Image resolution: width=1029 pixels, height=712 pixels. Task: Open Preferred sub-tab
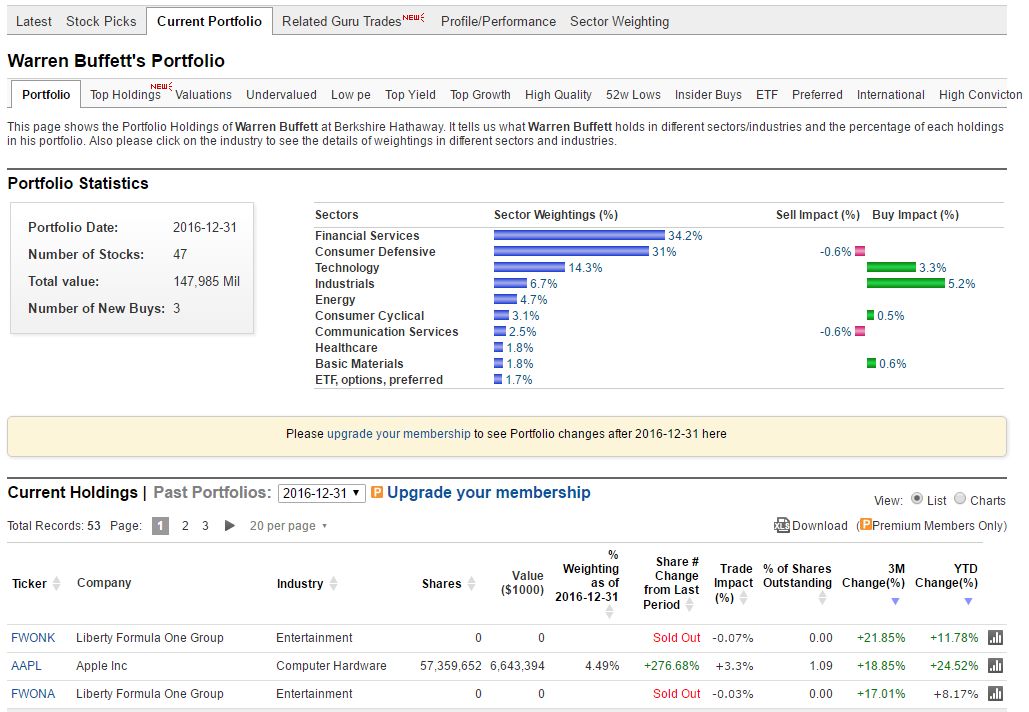click(x=817, y=94)
